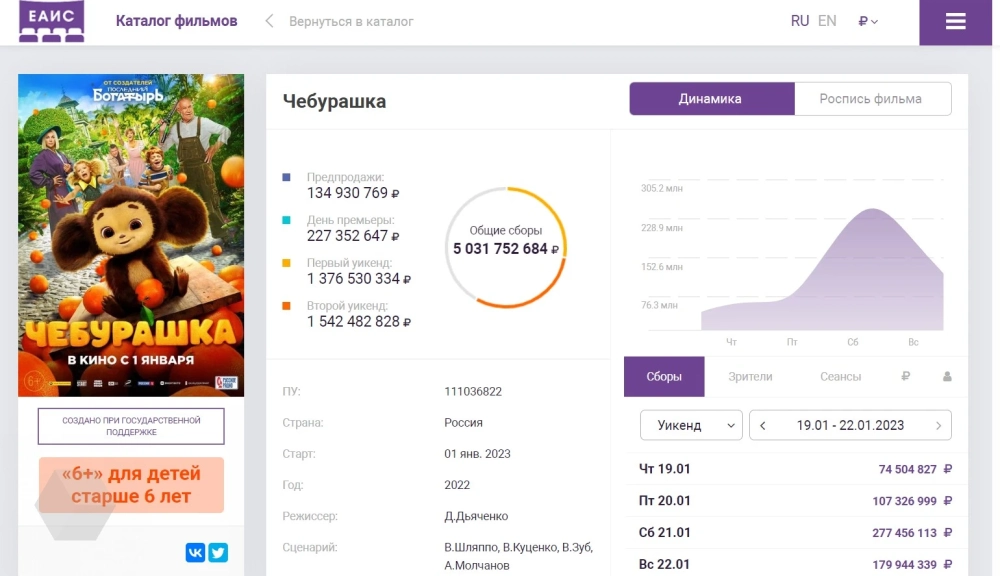1000x576 pixels.
Task: Share the film on VK
Action: point(195,552)
